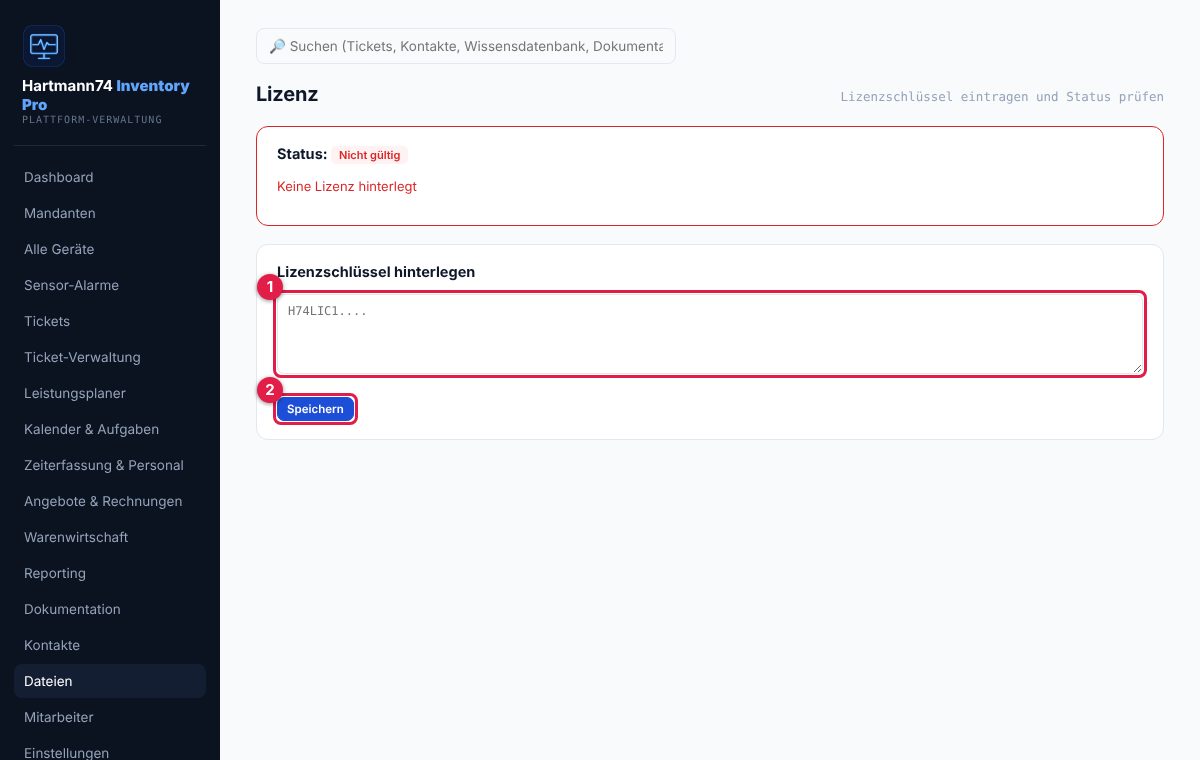The height and width of the screenshot is (760, 1200).
Task: Click the Lizenzschlüssel hinterlegen heading
Action: (376, 271)
